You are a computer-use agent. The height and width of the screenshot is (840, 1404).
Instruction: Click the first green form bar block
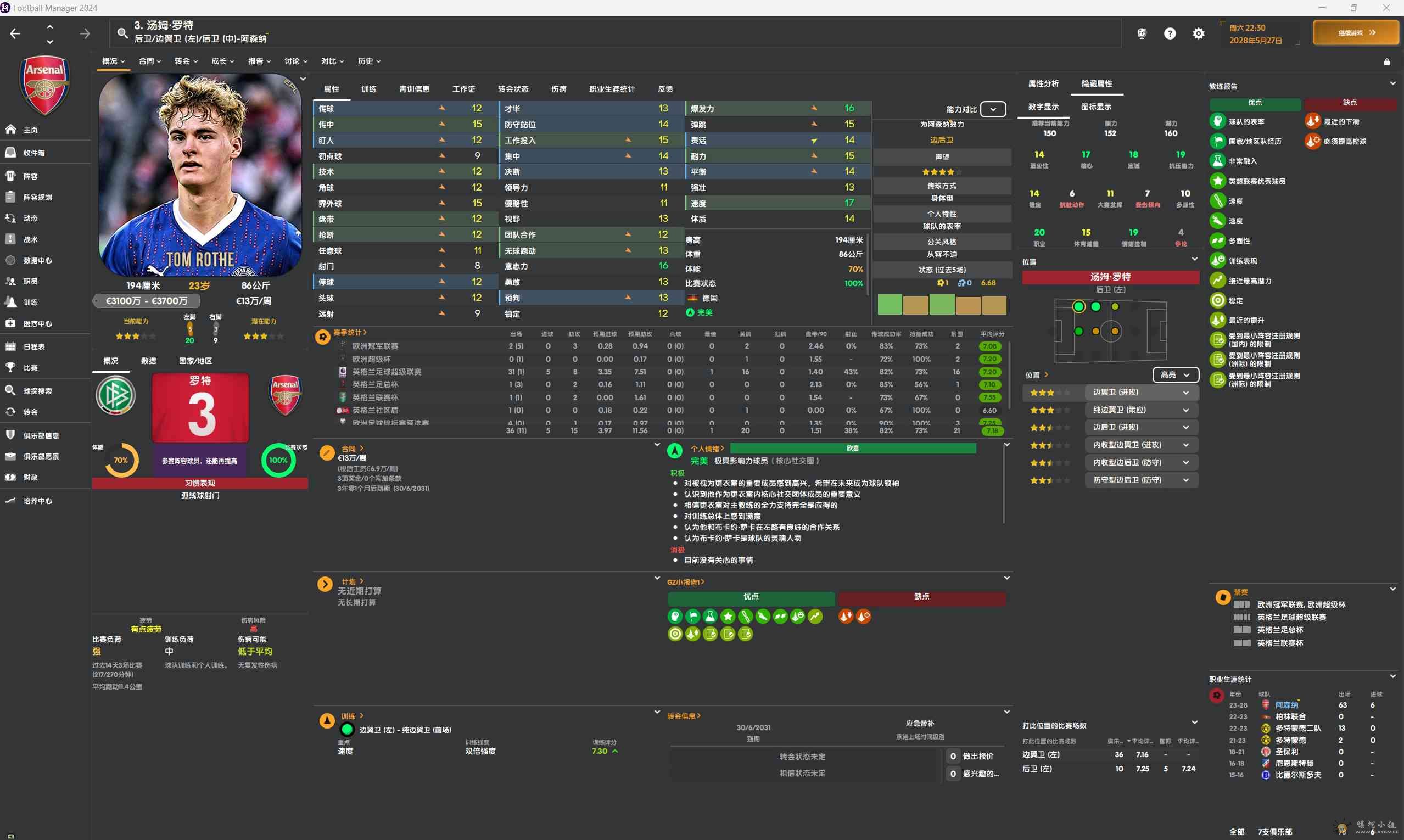[x=890, y=305]
